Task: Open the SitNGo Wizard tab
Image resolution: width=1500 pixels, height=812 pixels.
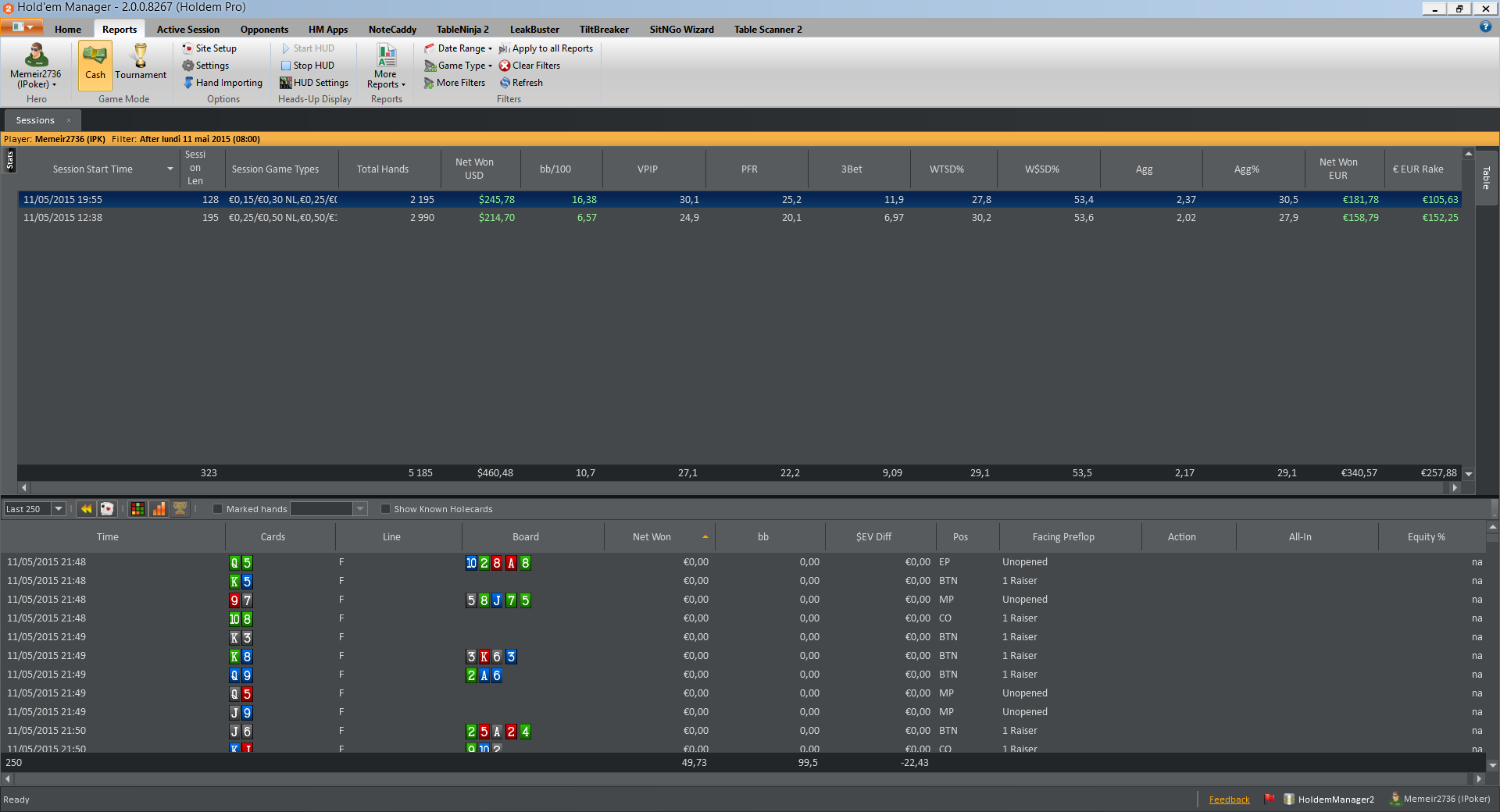Action: 681,30
